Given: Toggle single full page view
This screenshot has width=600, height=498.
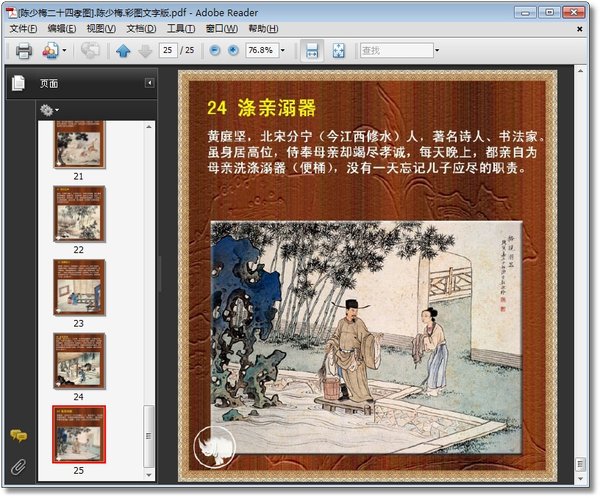Looking at the screenshot, I should pos(339,50).
